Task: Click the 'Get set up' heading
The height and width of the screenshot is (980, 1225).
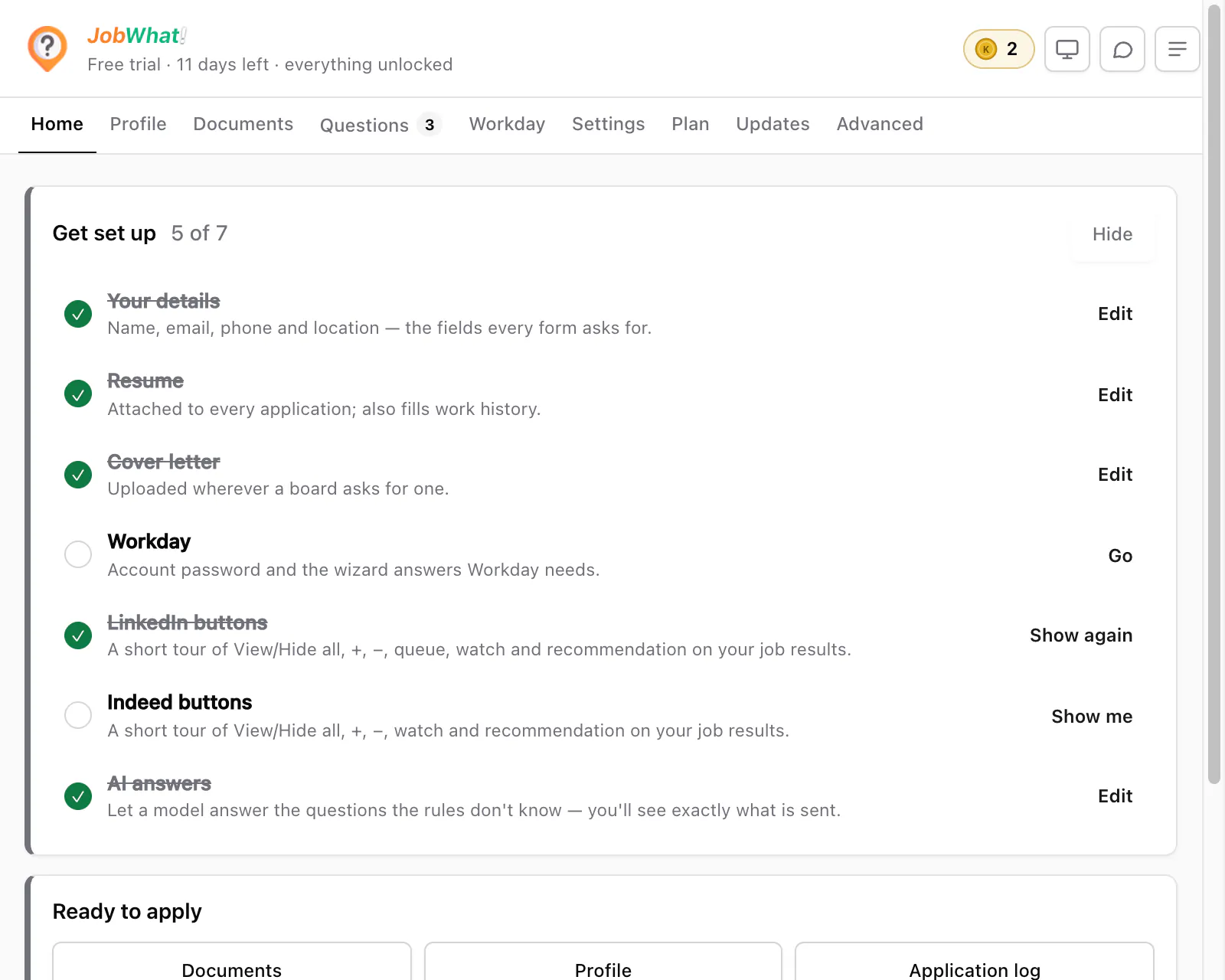Action: coord(104,234)
